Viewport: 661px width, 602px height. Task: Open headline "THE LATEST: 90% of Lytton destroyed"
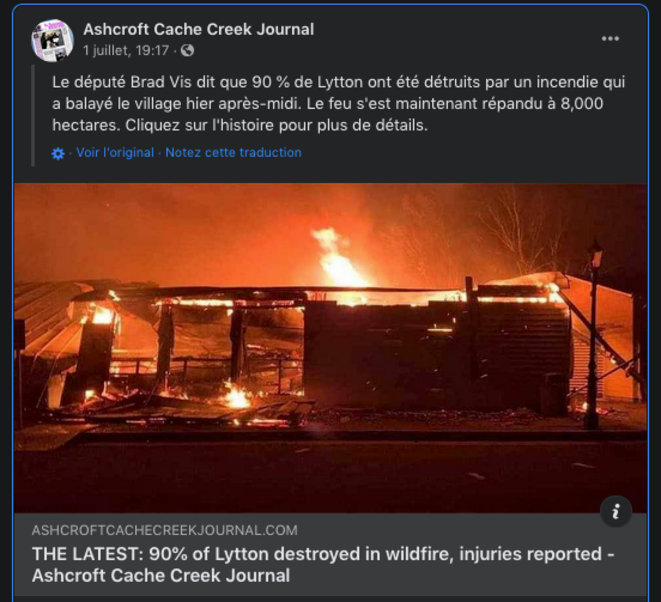[x=323, y=554]
